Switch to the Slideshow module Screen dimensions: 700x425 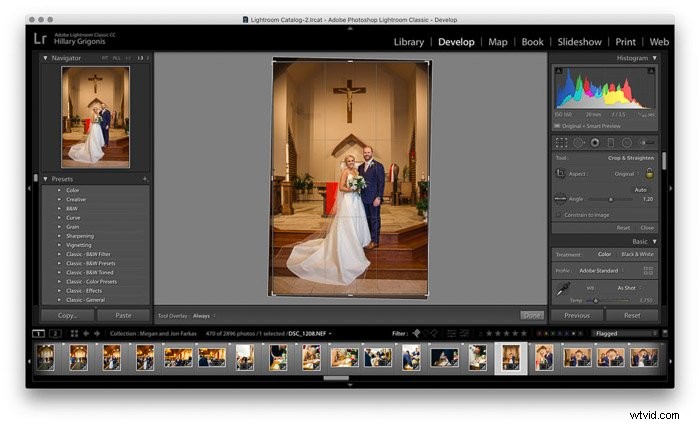pos(579,42)
